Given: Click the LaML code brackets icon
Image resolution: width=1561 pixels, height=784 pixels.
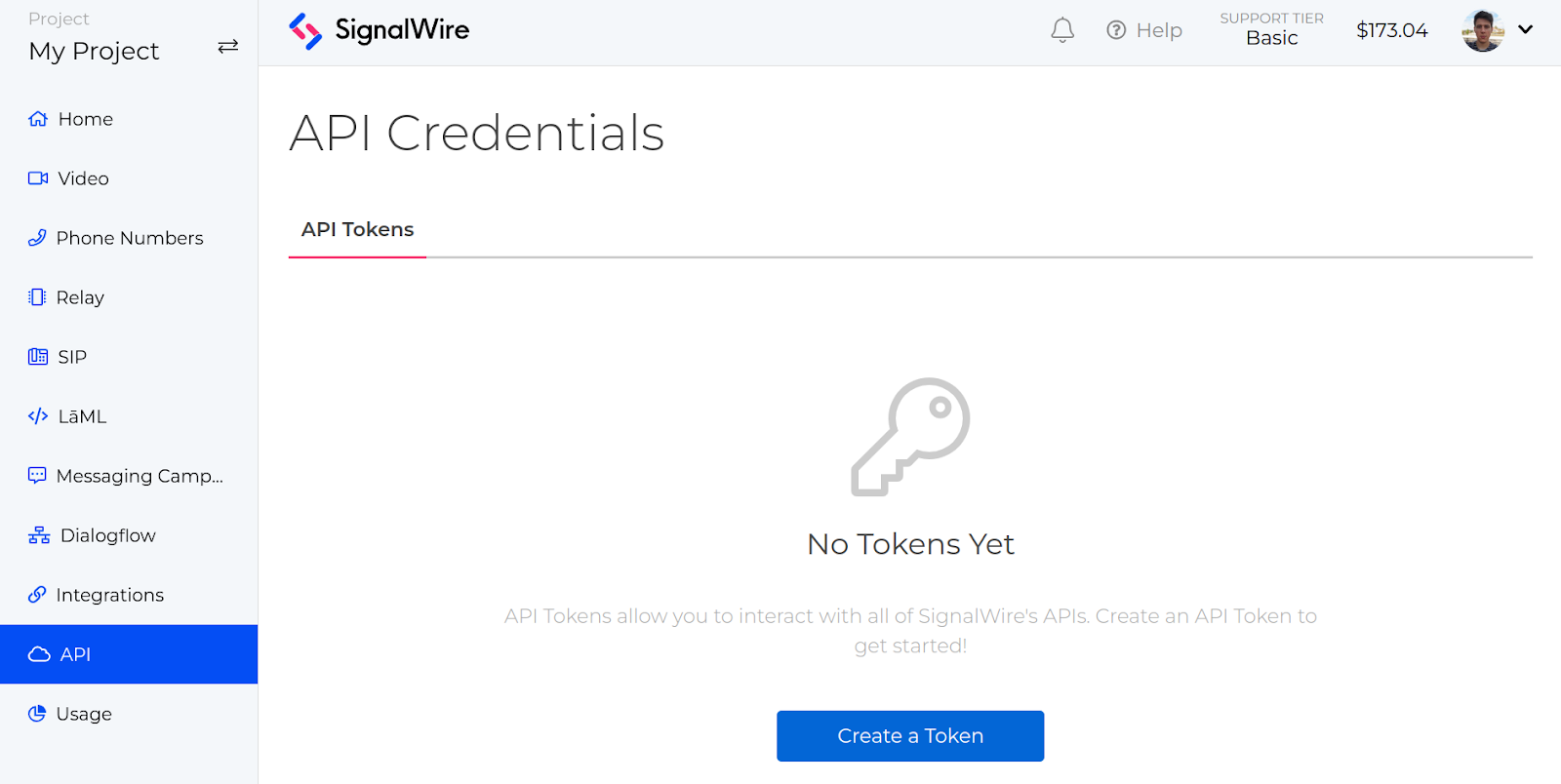Looking at the screenshot, I should [x=38, y=416].
